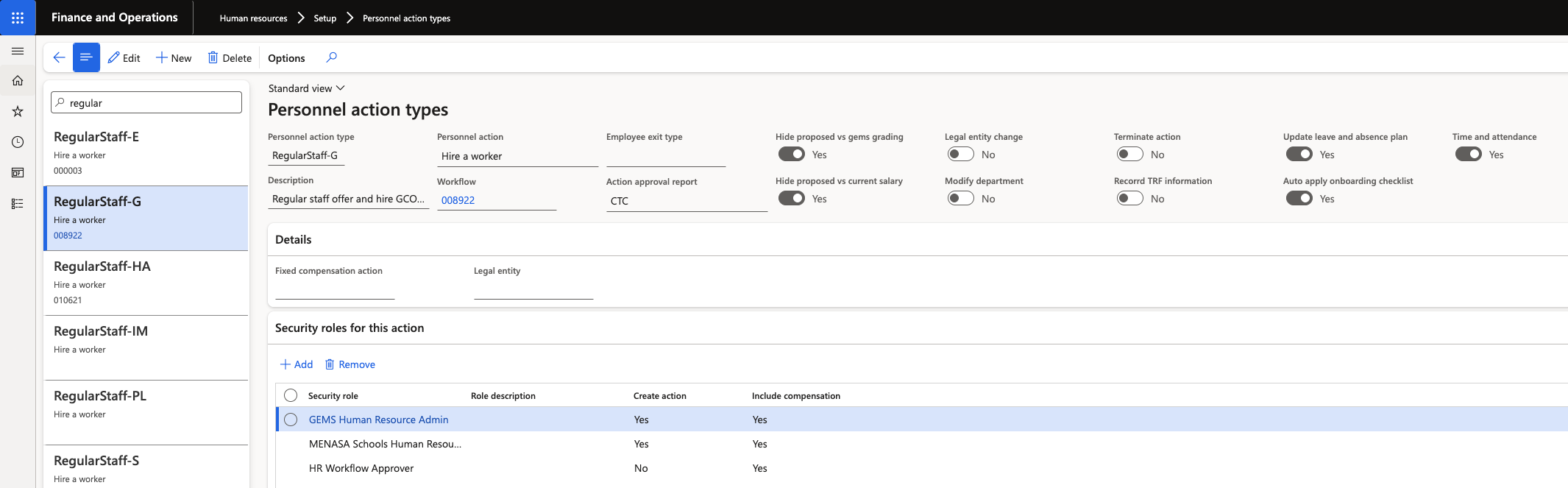This screenshot has width=1568, height=488.
Task: Toggle the list view pane button
Action: [86, 57]
